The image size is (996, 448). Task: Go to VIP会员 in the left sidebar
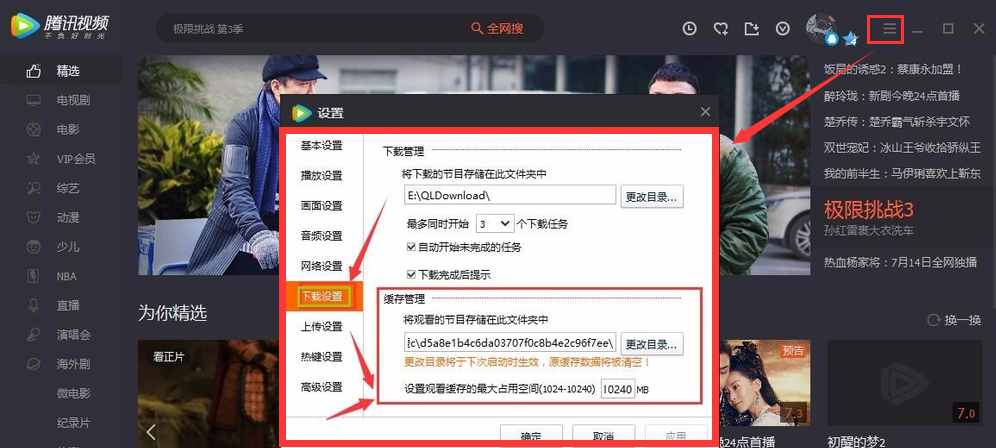tap(75, 159)
